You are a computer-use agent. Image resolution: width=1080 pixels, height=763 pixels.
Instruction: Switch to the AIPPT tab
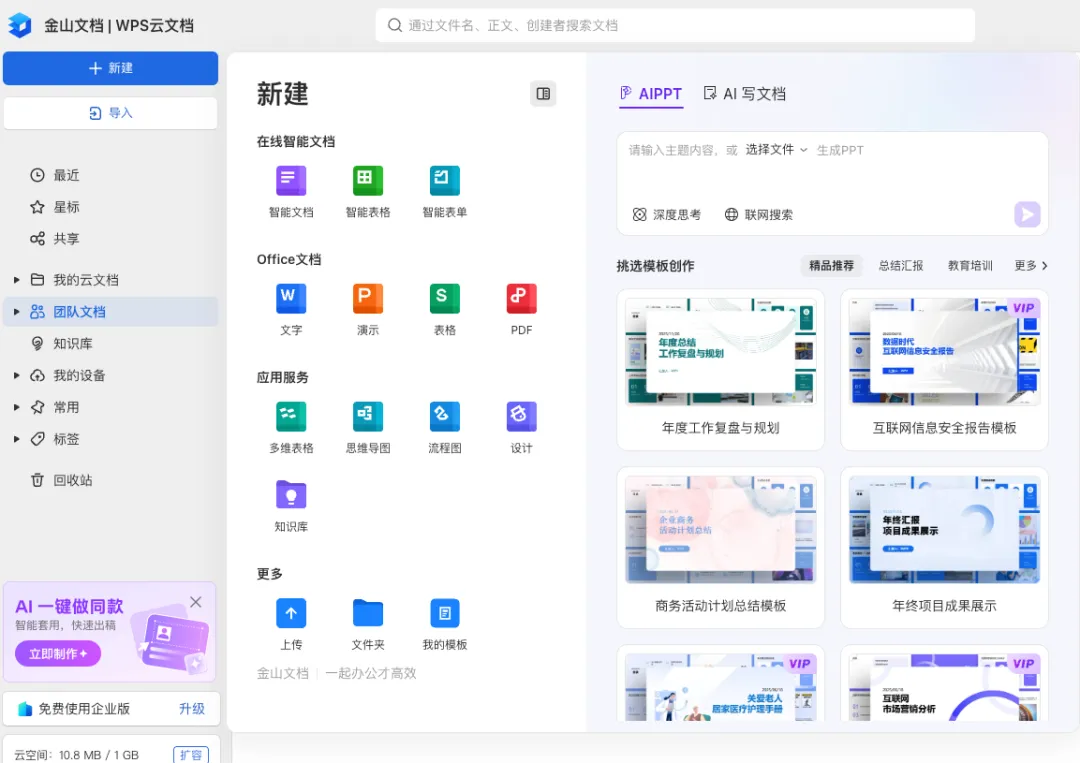click(x=651, y=94)
